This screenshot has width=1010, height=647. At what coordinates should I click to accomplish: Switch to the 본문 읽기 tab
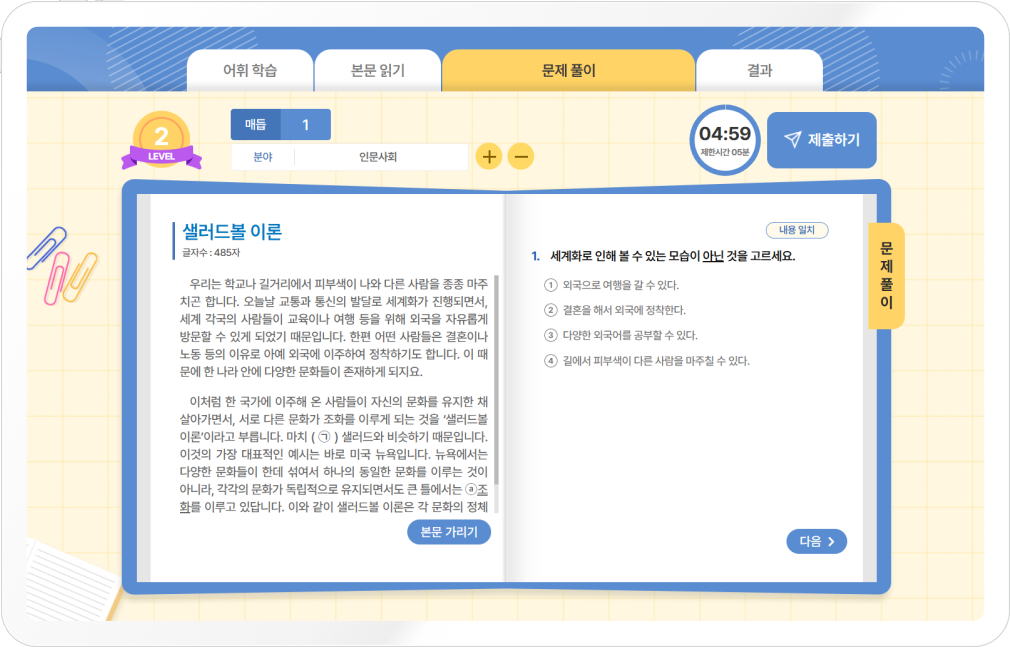(377, 69)
